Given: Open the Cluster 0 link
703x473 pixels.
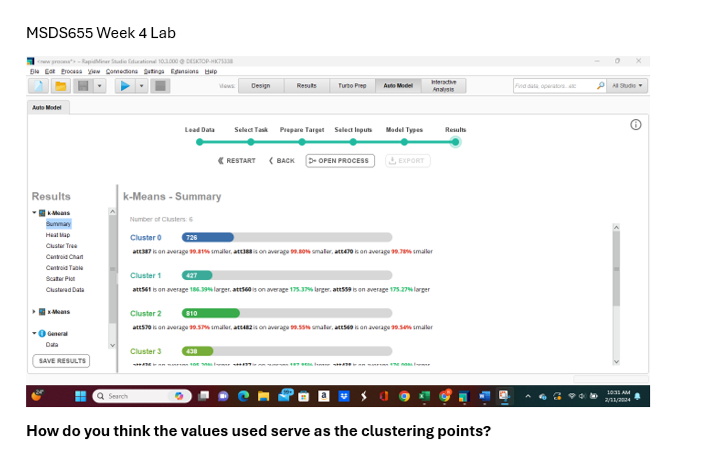Looking at the screenshot, I should click(146, 238).
